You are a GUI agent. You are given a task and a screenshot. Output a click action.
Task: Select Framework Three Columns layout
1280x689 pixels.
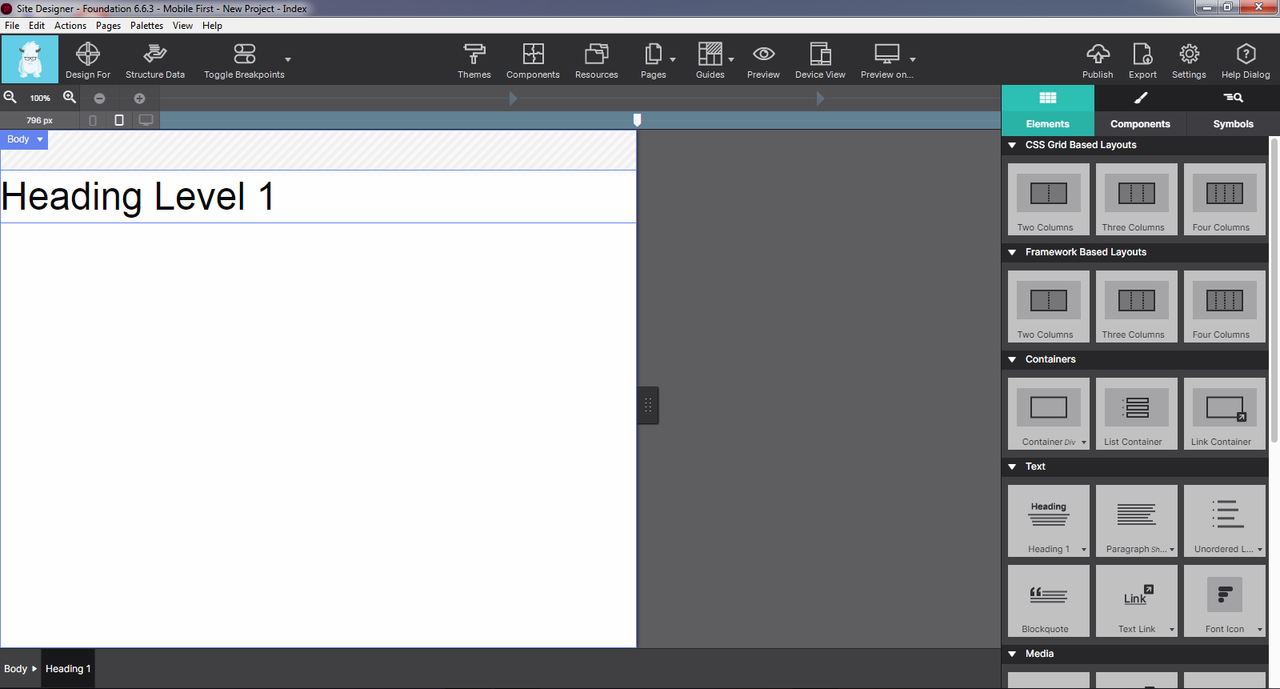pos(1136,306)
